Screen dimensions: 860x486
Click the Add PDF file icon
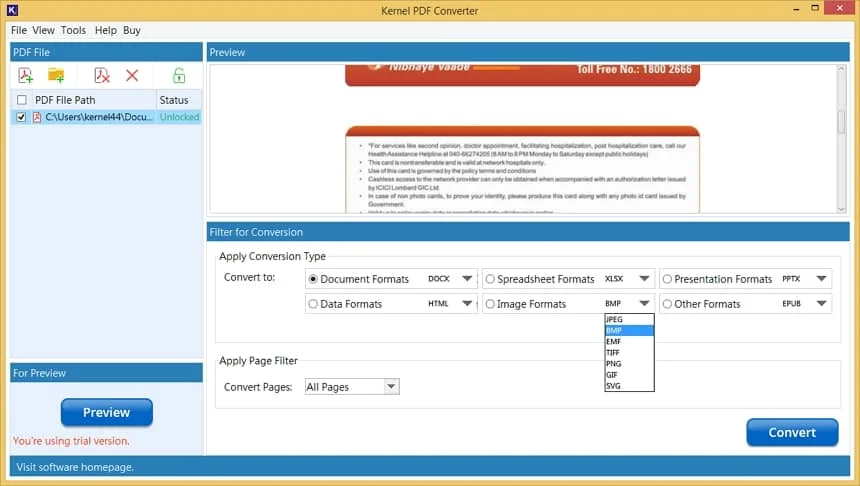25,75
